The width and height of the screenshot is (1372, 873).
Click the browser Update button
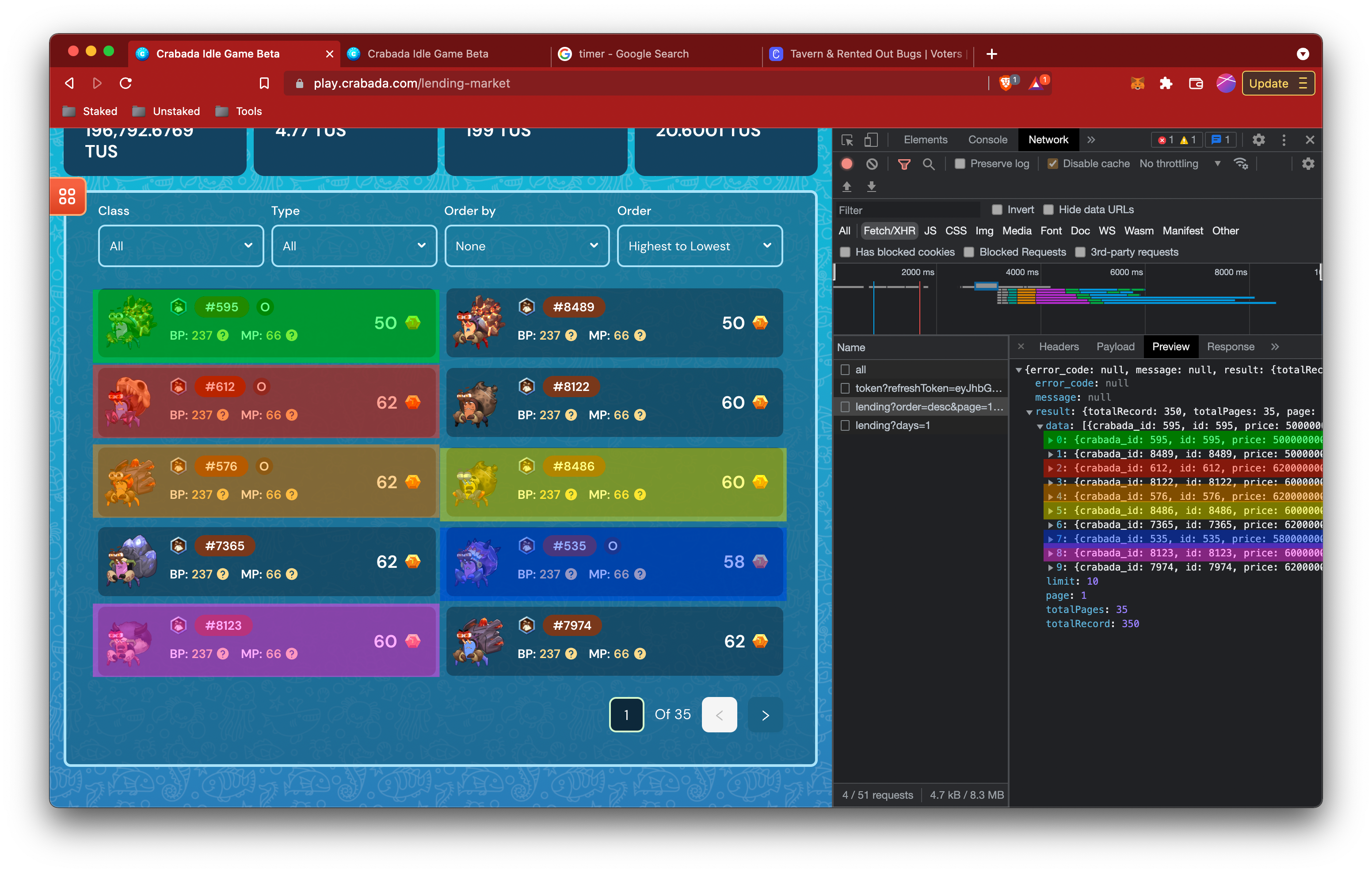tap(1278, 83)
